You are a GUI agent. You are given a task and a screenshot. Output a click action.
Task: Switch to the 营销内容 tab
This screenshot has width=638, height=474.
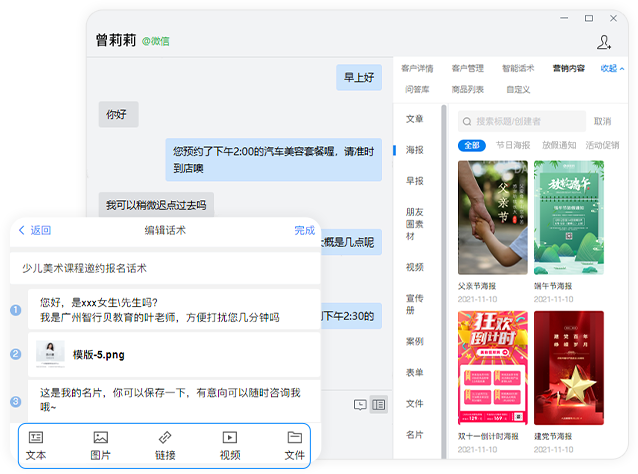[x=569, y=68]
